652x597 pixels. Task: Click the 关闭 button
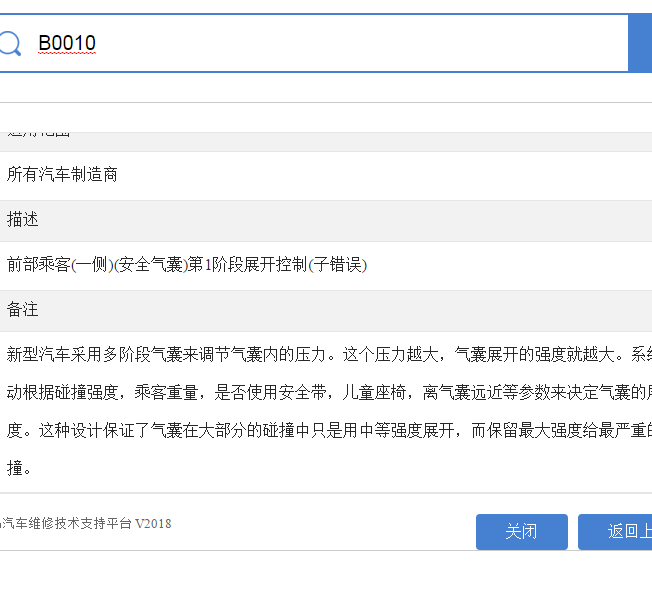[x=522, y=532]
